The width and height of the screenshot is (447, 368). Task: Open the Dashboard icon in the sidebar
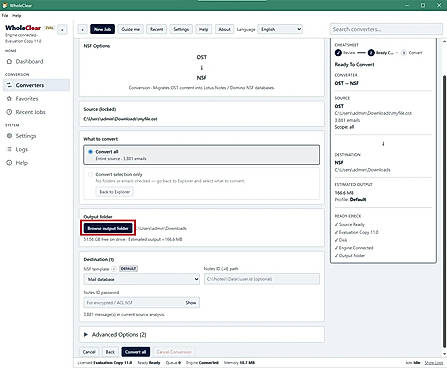tap(9, 61)
